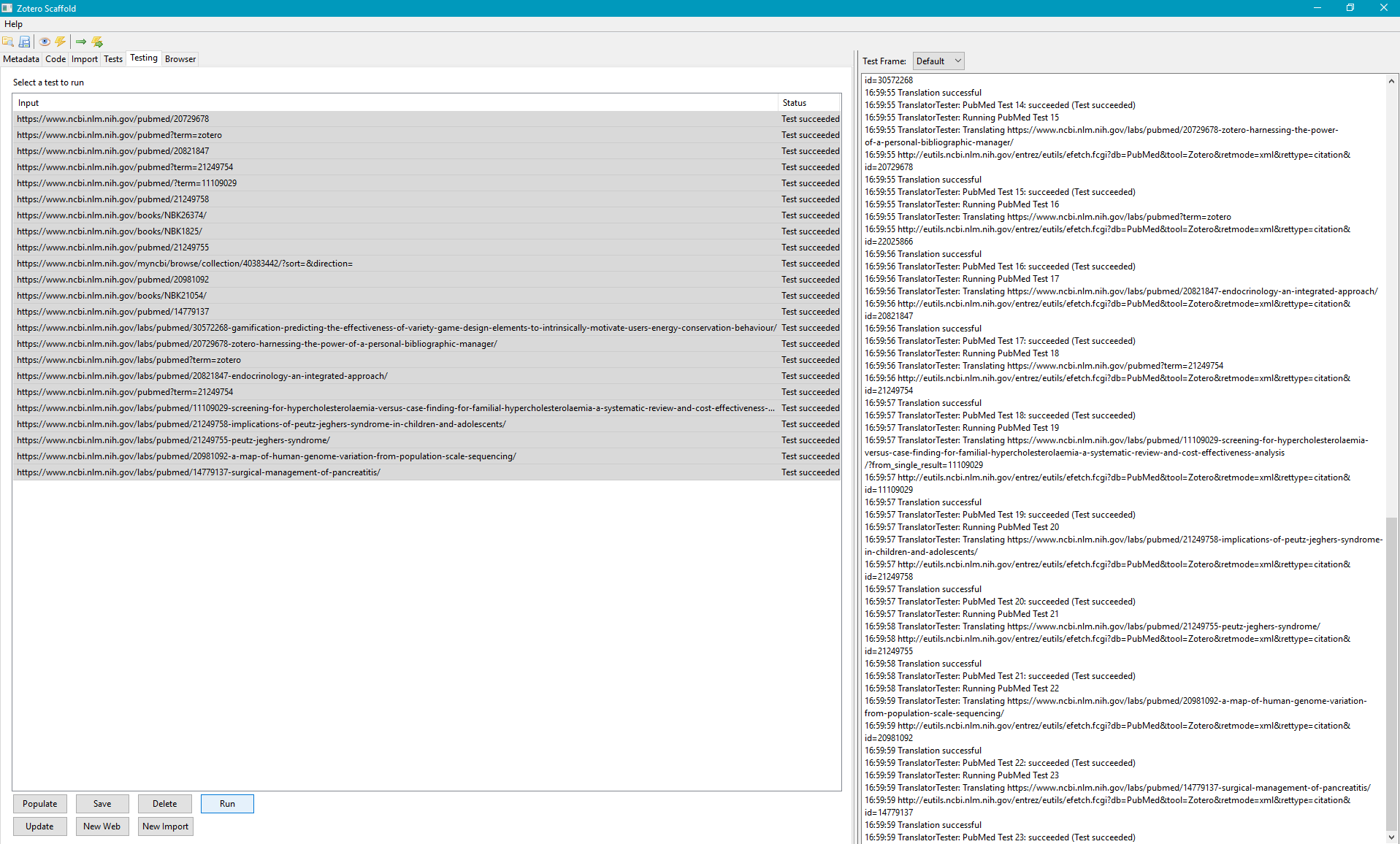Image resolution: width=1400 pixels, height=844 pixels.
Task: Select the 21249755-peutz-jeghers-syndrome test row
Action: point(427,440)
